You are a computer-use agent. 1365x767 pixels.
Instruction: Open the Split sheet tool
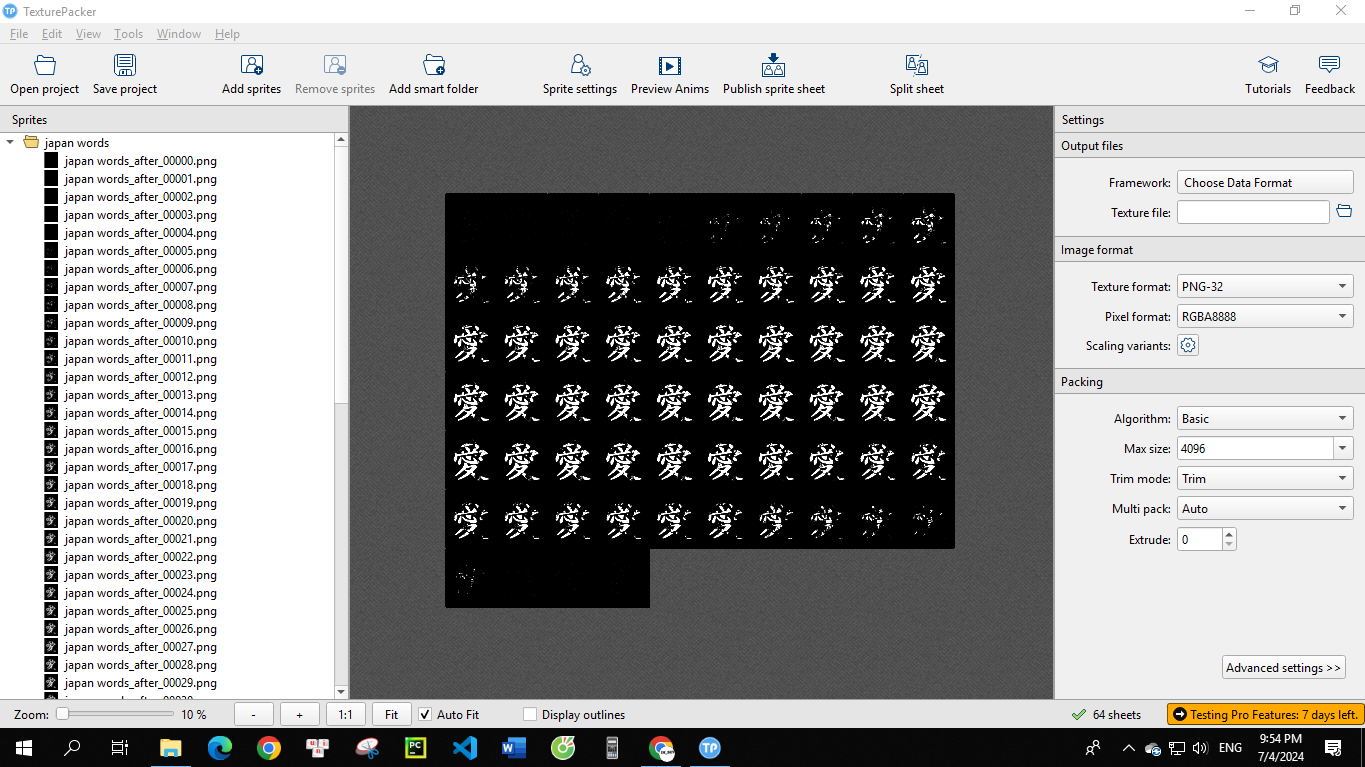pos(915,72)
